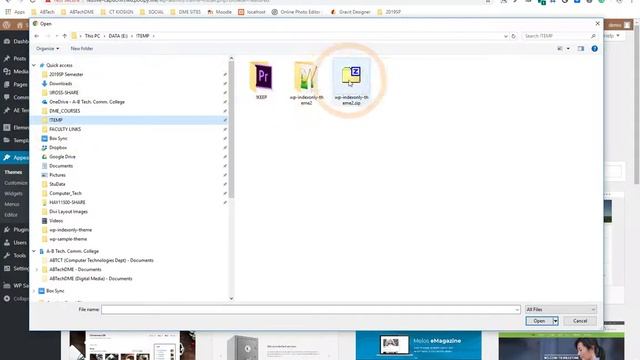Open the Moodle bookmark in Chrome
Screen dimensions: 640x360
tap(220, 12)
